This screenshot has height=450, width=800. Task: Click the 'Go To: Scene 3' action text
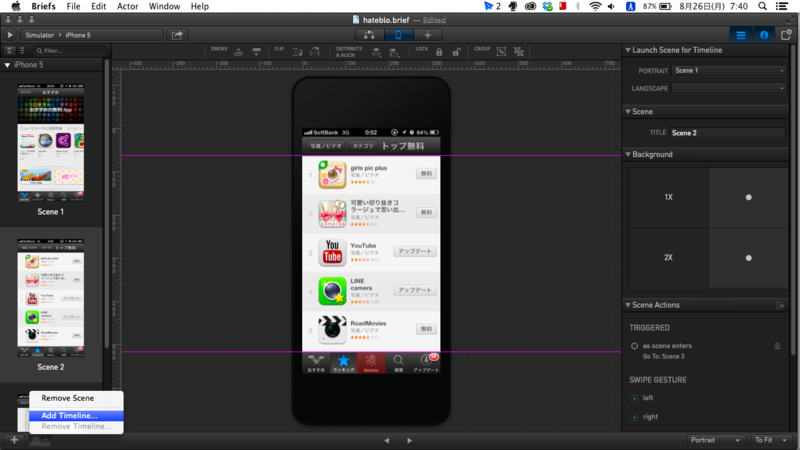[663, 357]
